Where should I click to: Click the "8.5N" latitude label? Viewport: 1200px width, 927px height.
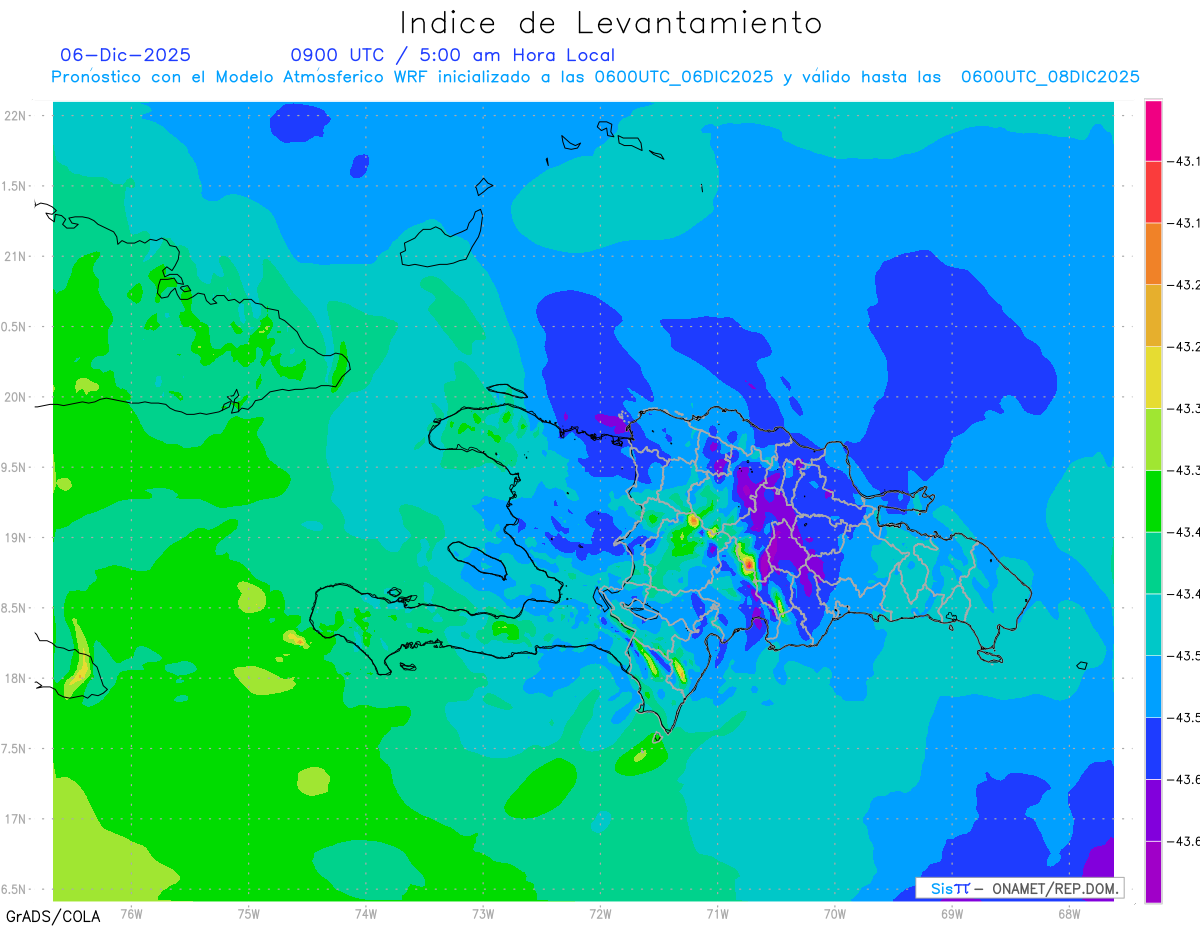tap(15, 608)
